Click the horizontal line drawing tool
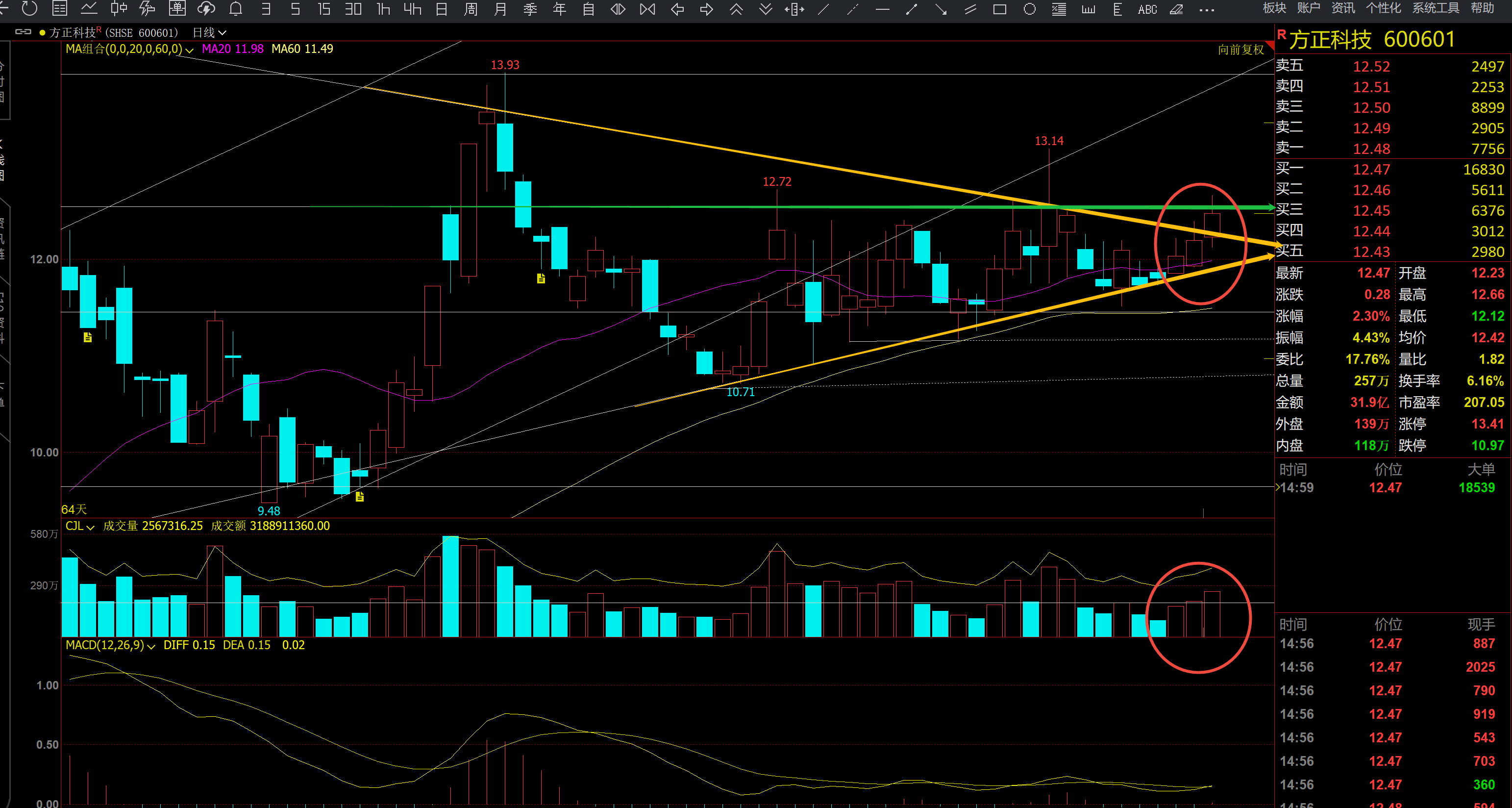This screenshot has height=808, width=1512. 882,9
